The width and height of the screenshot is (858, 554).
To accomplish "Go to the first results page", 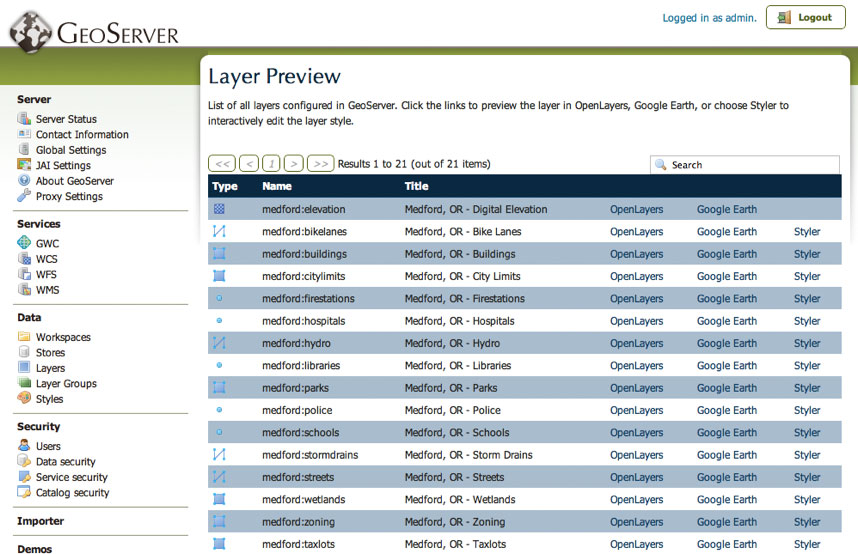I will pos(222,163).
